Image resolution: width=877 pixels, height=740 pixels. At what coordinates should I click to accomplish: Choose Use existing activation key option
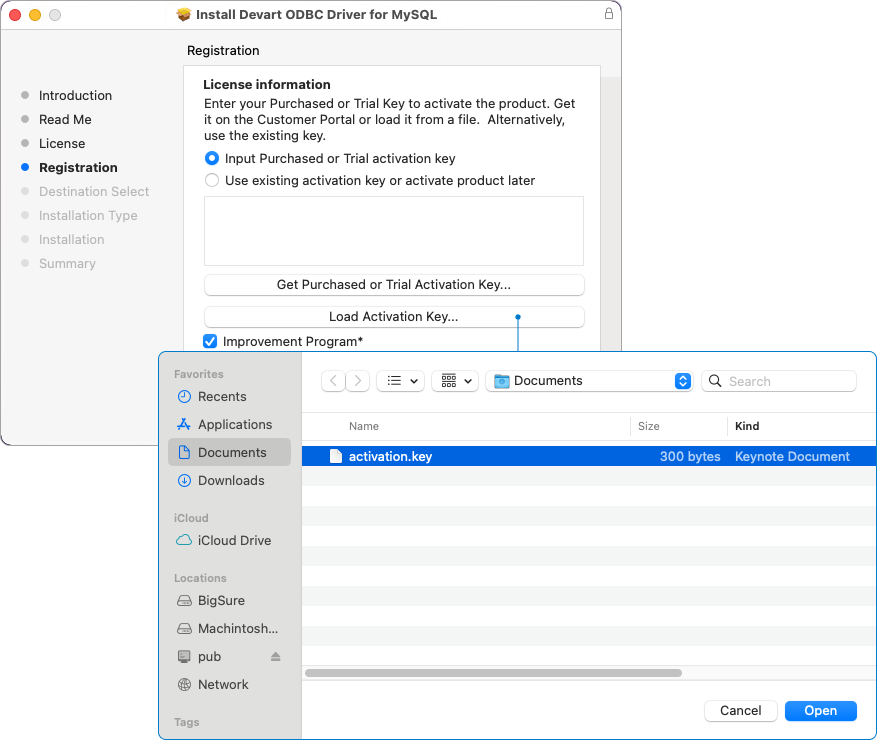pyautogui.click(x=211, y=180)
